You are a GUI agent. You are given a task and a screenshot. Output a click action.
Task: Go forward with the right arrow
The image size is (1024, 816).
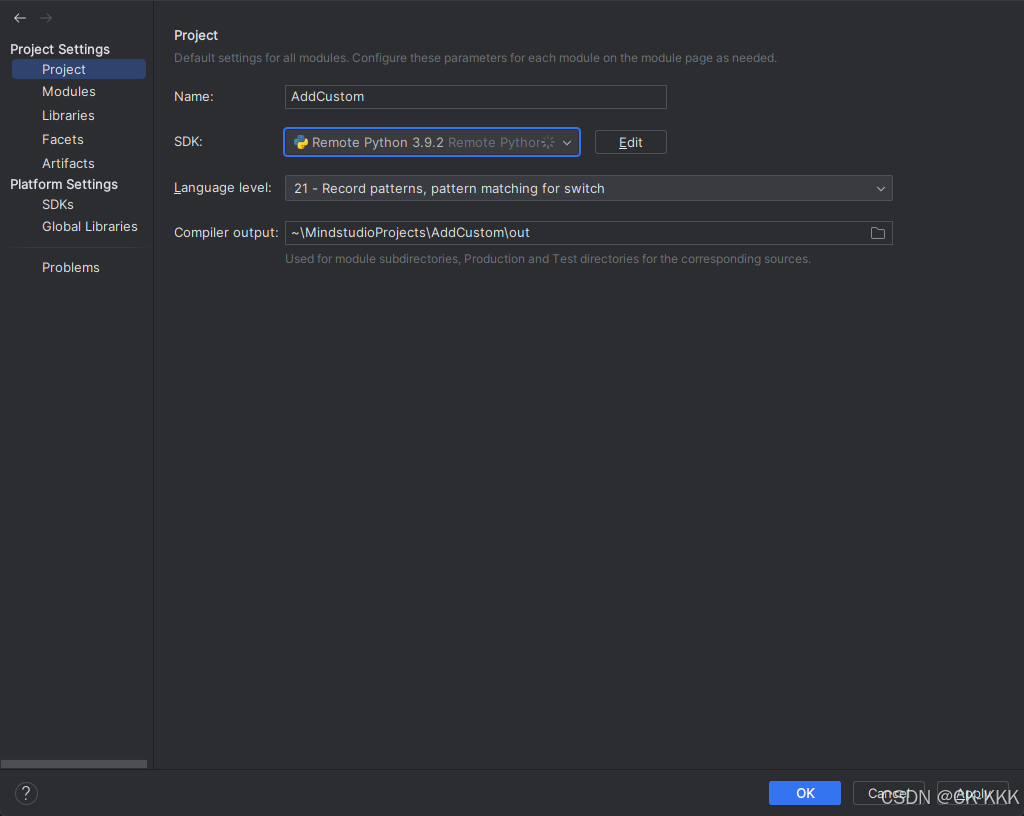(x=46, y=18)
